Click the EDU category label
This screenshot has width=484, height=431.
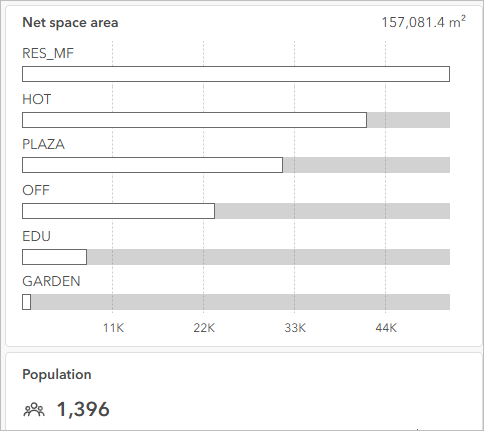coord(36,236)
